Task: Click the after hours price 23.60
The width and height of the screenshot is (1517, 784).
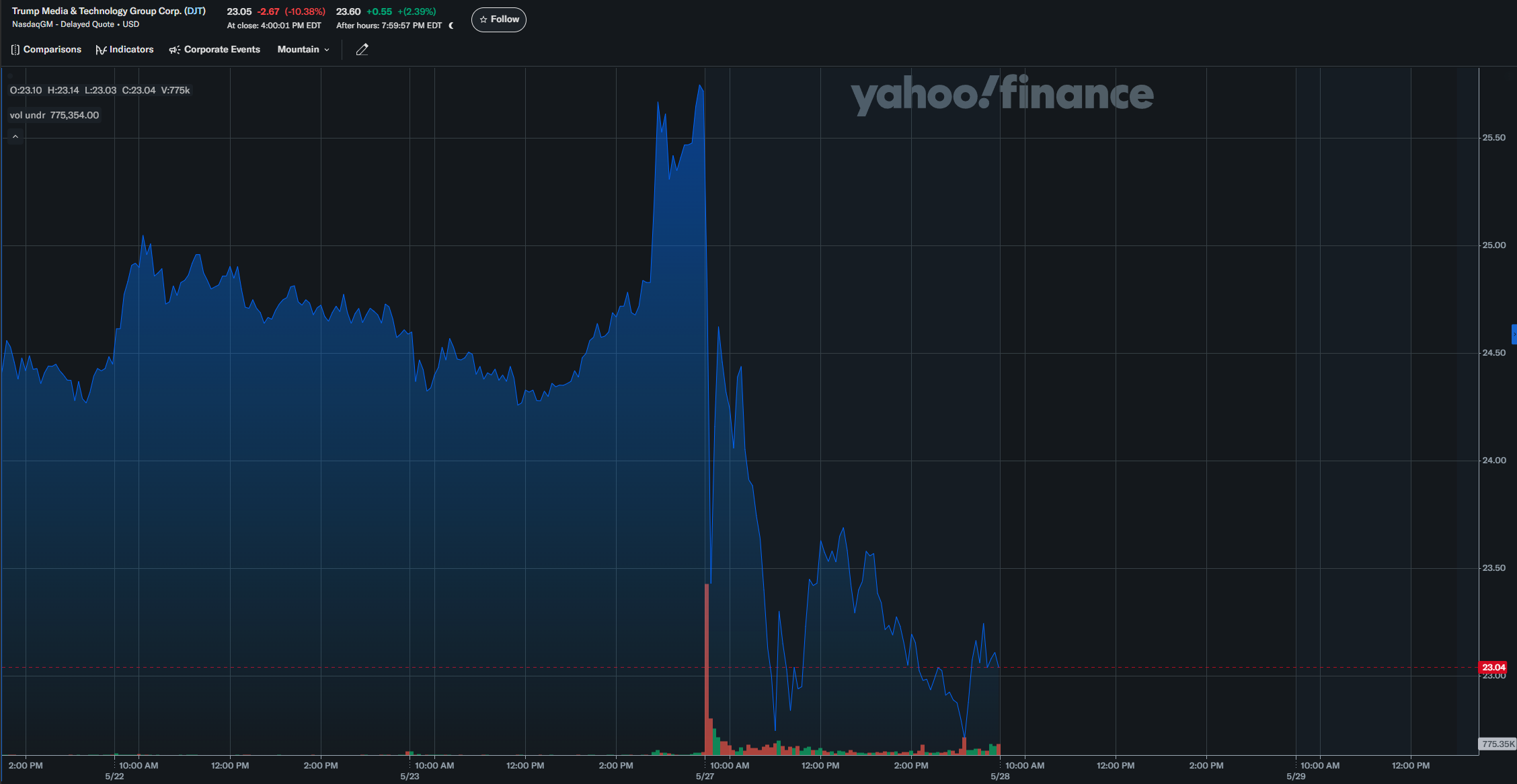Action: point(348,11)
